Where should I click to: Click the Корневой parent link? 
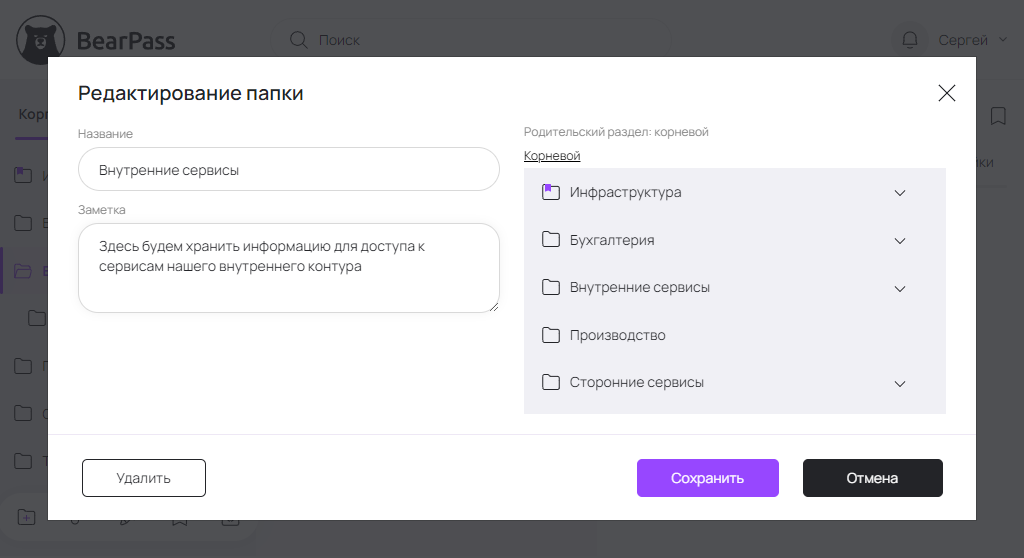pos(552,156)
